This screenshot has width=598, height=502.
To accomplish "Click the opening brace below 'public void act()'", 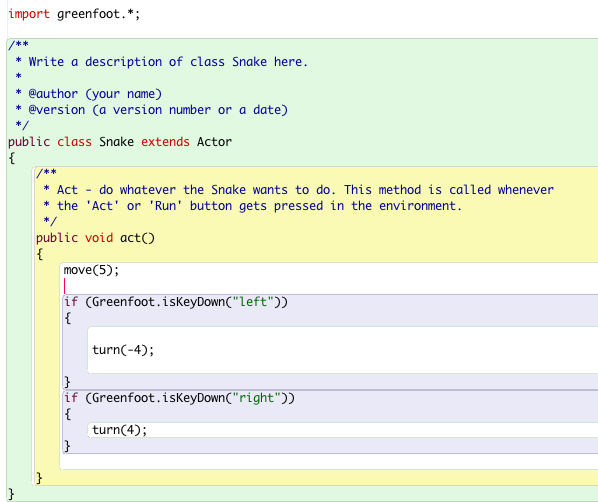I will click(40, 254).
